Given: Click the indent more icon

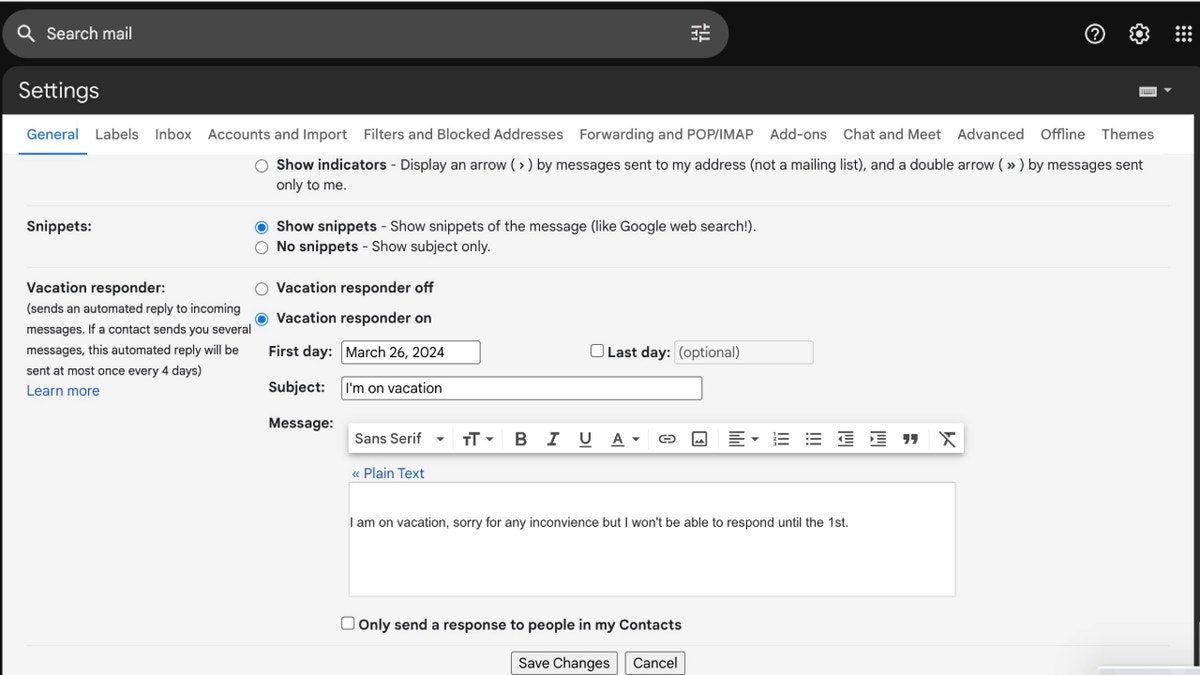Looking at the screenshot, I should click(x=878, y=439).
